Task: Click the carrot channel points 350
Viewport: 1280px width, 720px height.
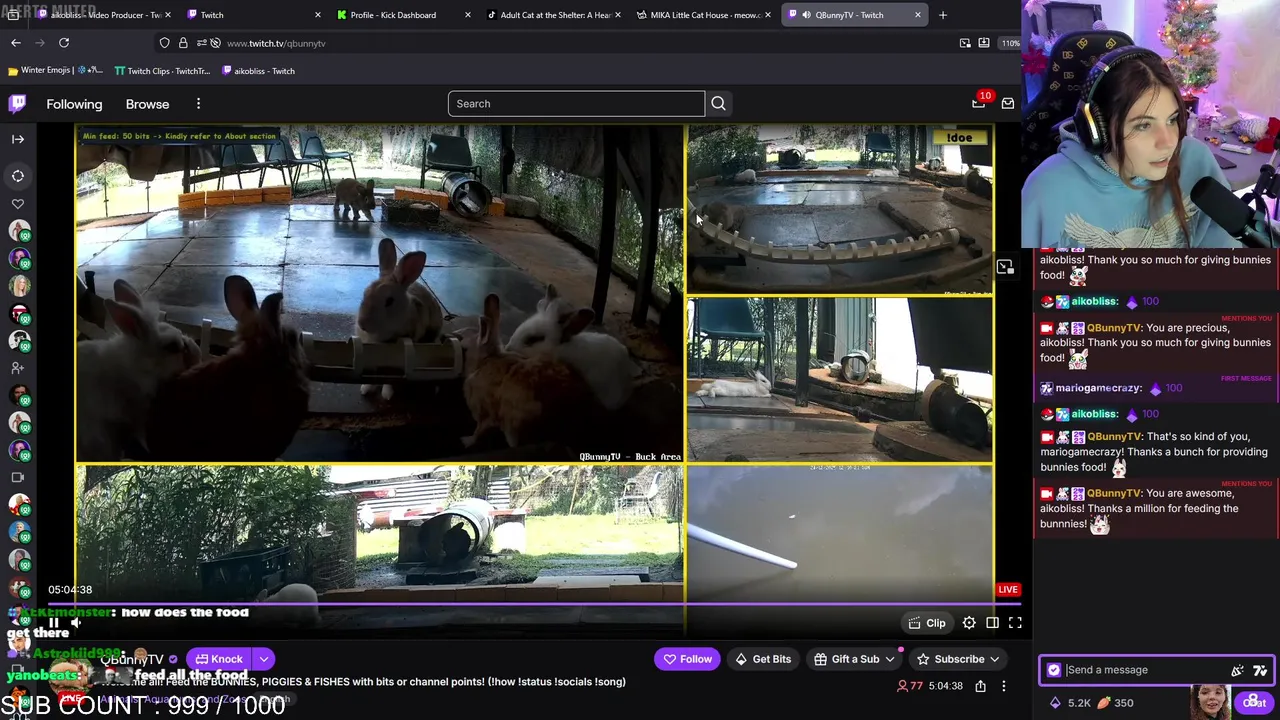Action: [x=1116, y=703]
